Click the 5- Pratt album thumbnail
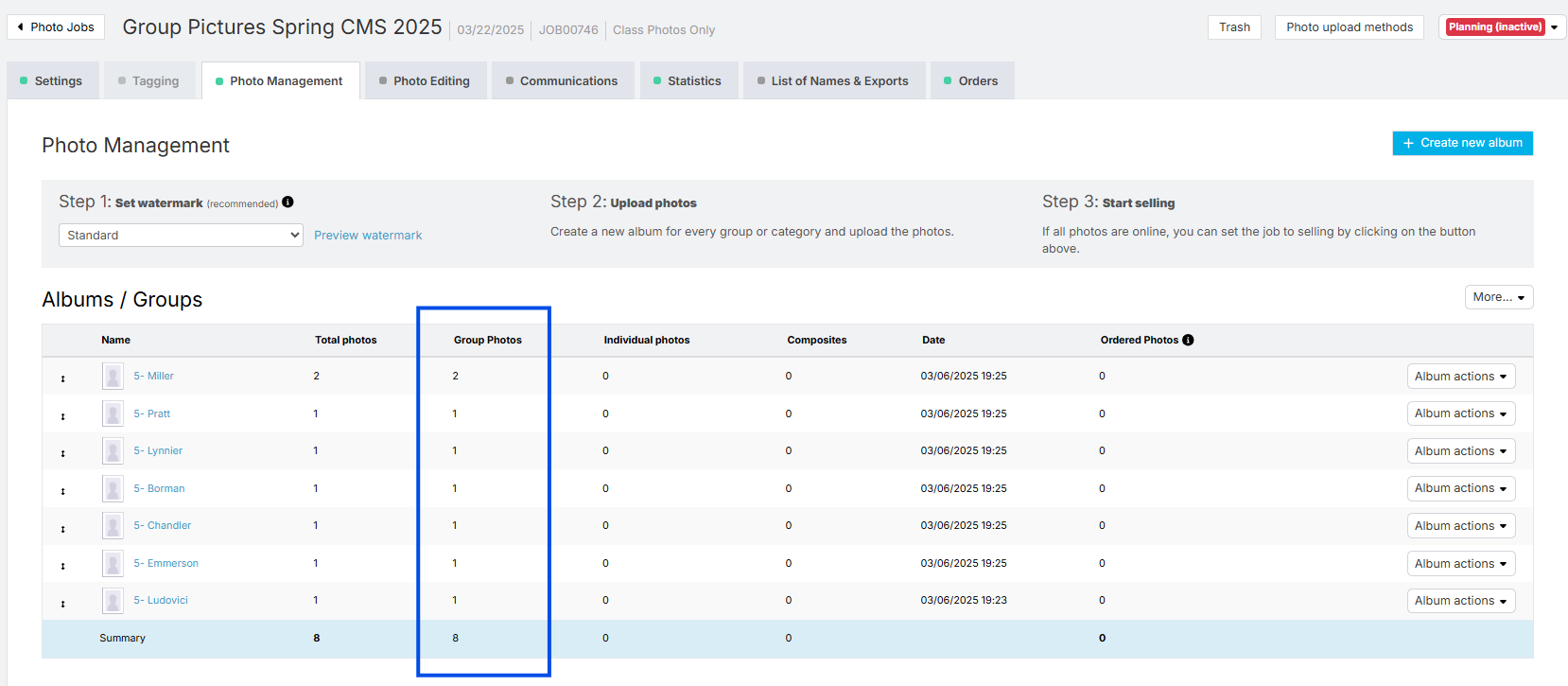The height and width of the screenshot is (686, 1568). point(113,413)
